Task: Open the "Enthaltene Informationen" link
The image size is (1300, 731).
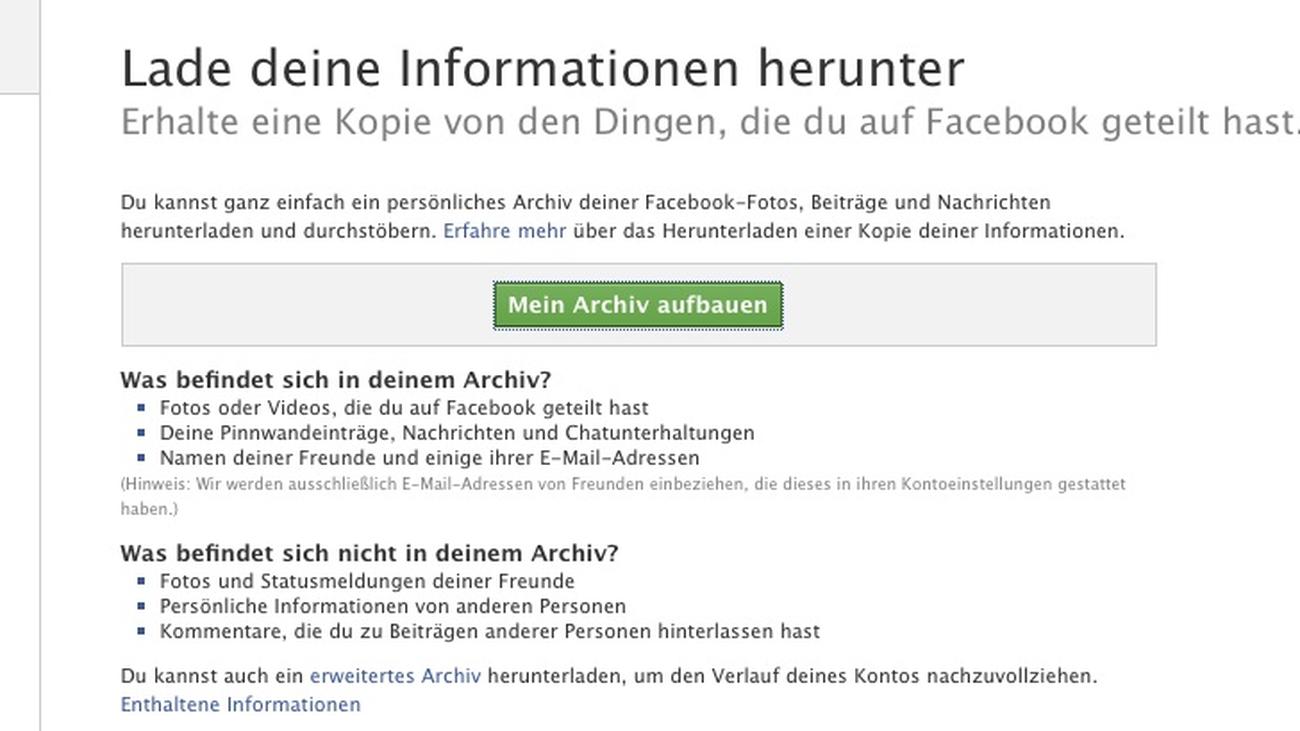Action: [240, 705]
